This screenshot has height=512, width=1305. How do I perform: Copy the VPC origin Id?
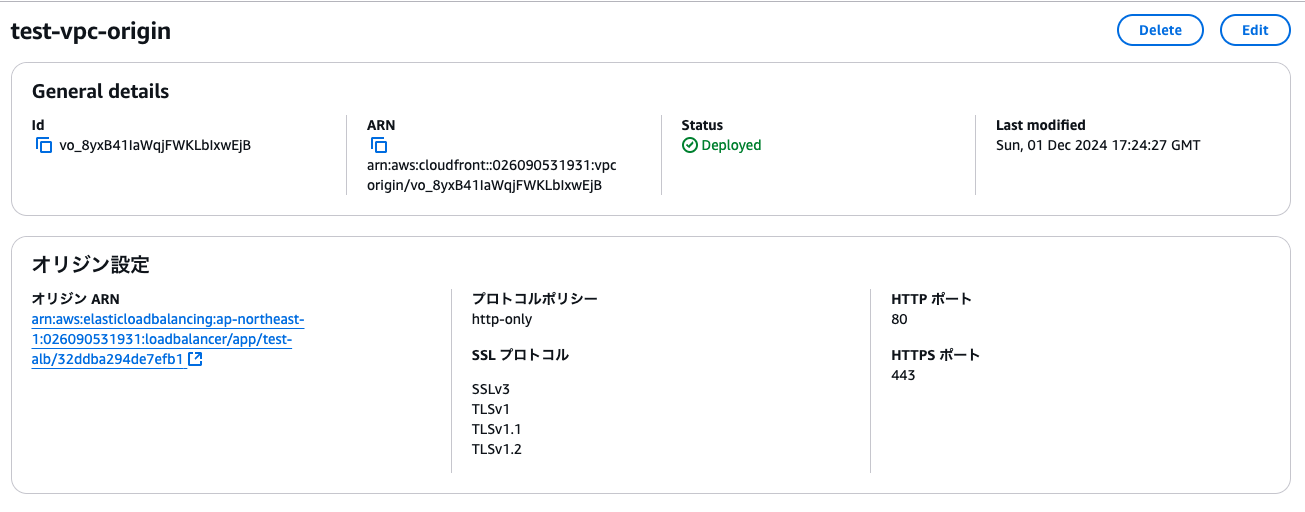click(x=44, y=146)
